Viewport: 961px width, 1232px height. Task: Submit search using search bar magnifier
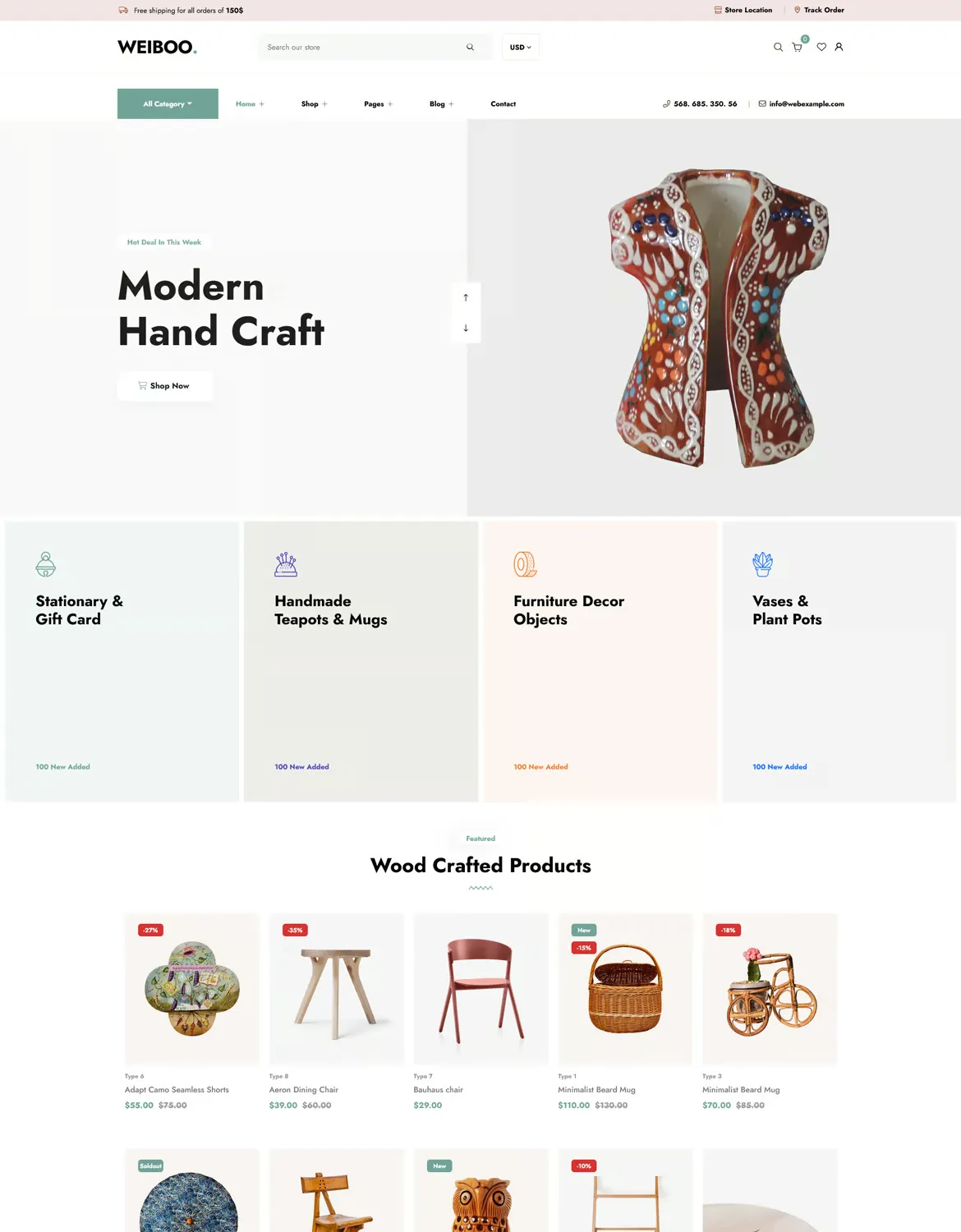470,47
